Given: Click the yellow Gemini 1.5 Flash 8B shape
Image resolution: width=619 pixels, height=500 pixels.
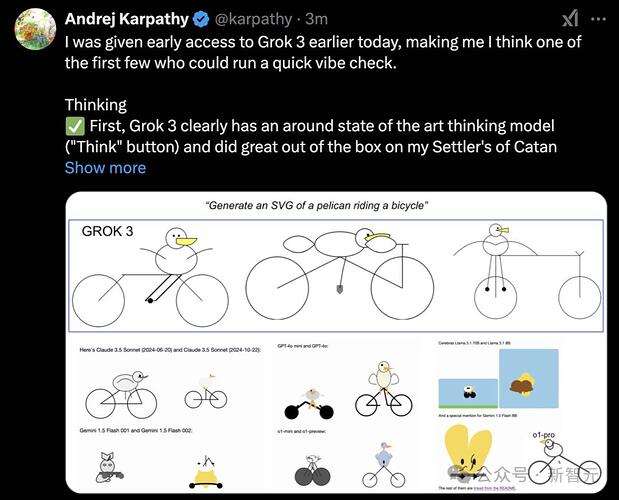Looking at the screenshot, I should [468, 453].
